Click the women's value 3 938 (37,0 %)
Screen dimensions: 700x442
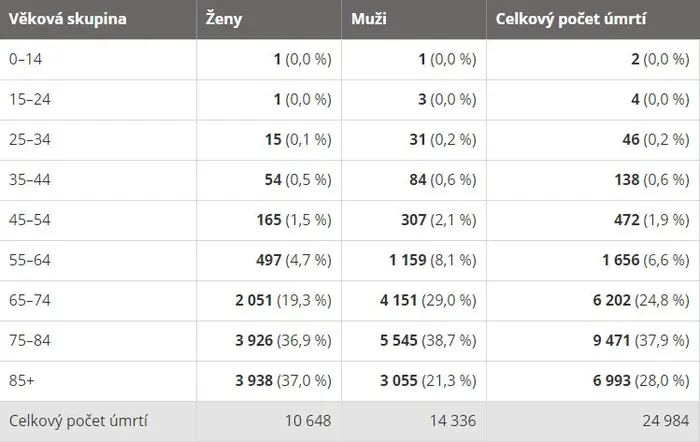pyautogui.click(x=283, y=381)
